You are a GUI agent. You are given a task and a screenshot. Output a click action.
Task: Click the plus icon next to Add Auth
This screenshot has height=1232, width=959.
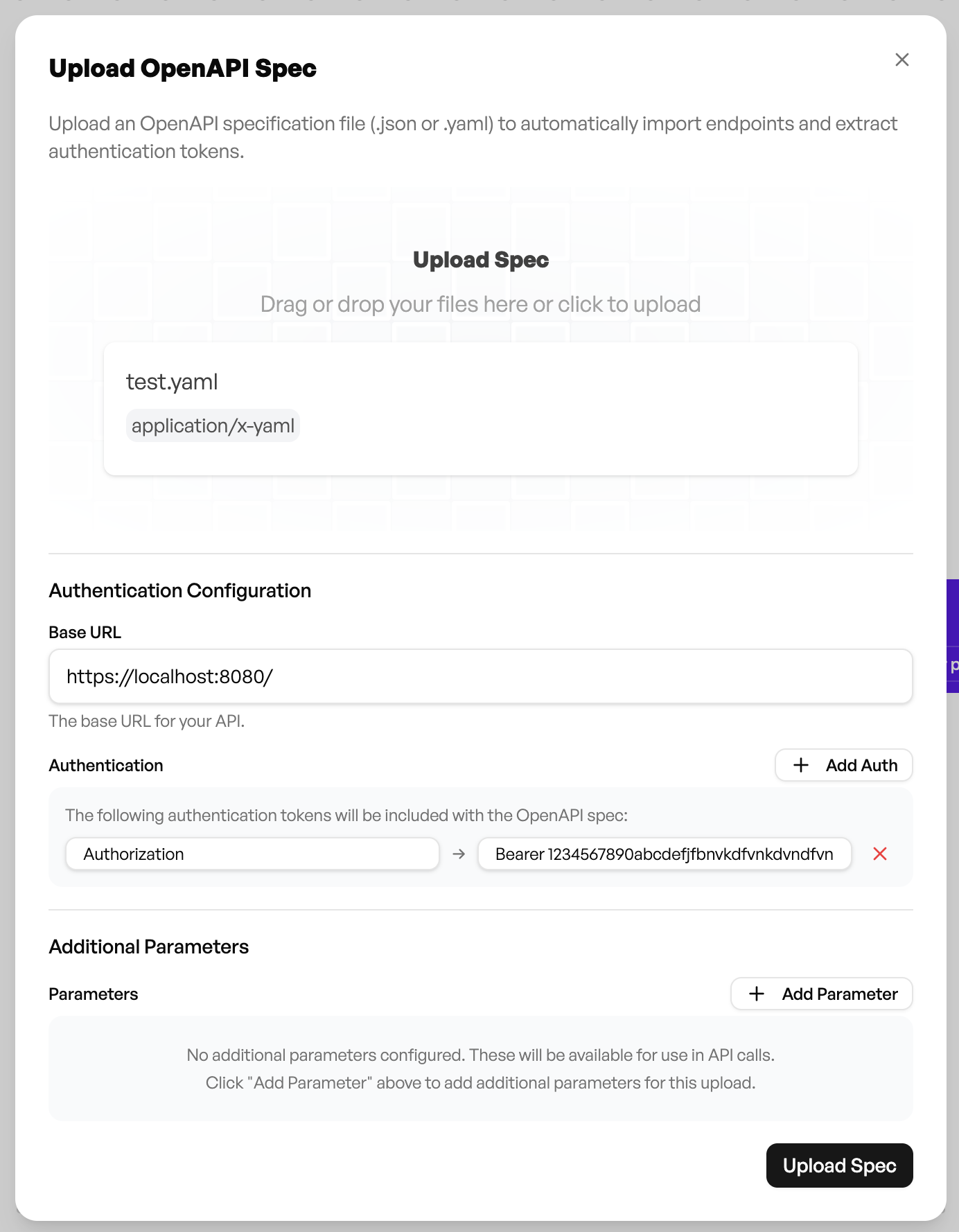pyautogui.click(x=801, y=765)
